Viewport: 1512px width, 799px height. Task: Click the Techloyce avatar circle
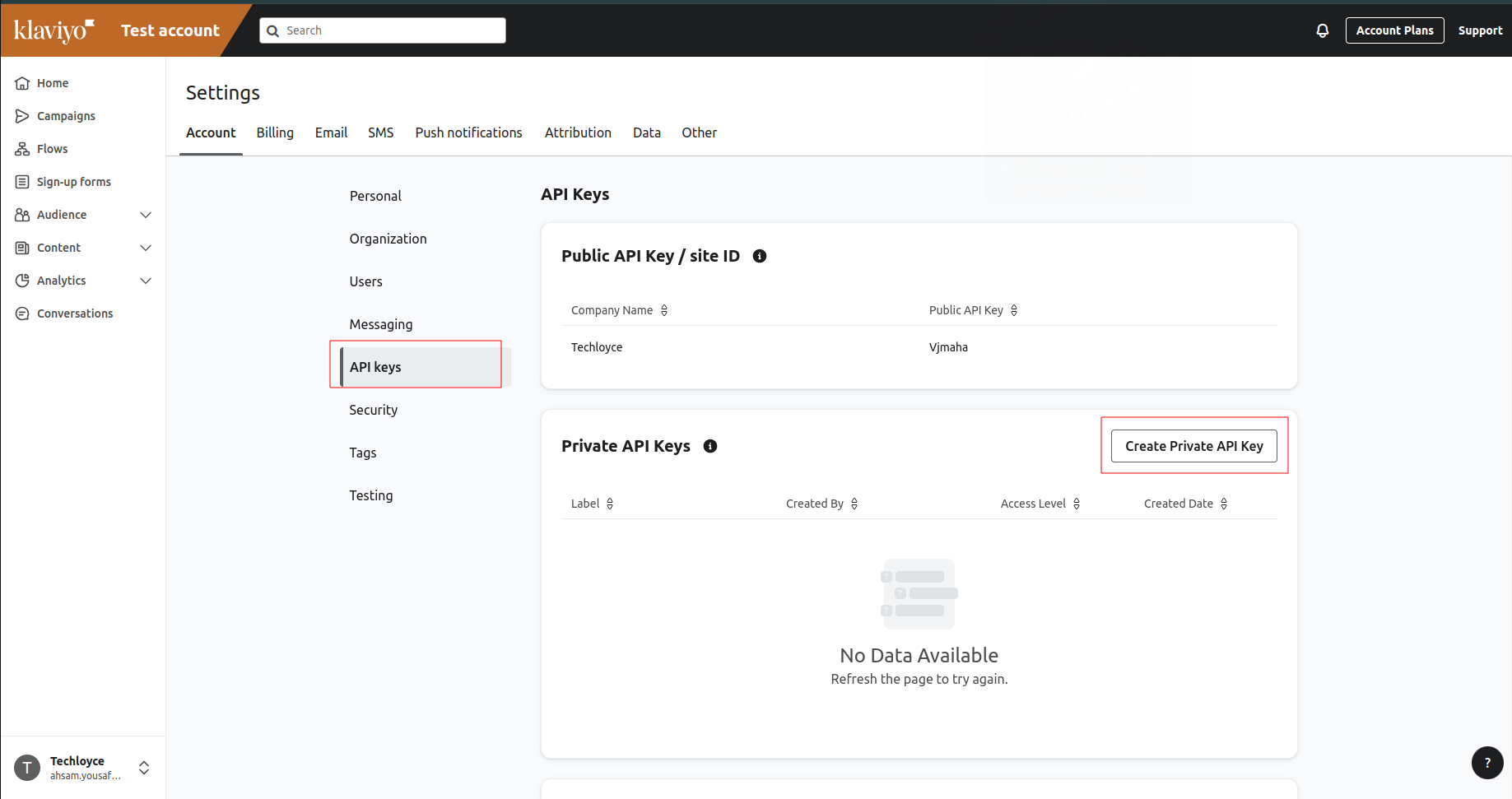27,768
